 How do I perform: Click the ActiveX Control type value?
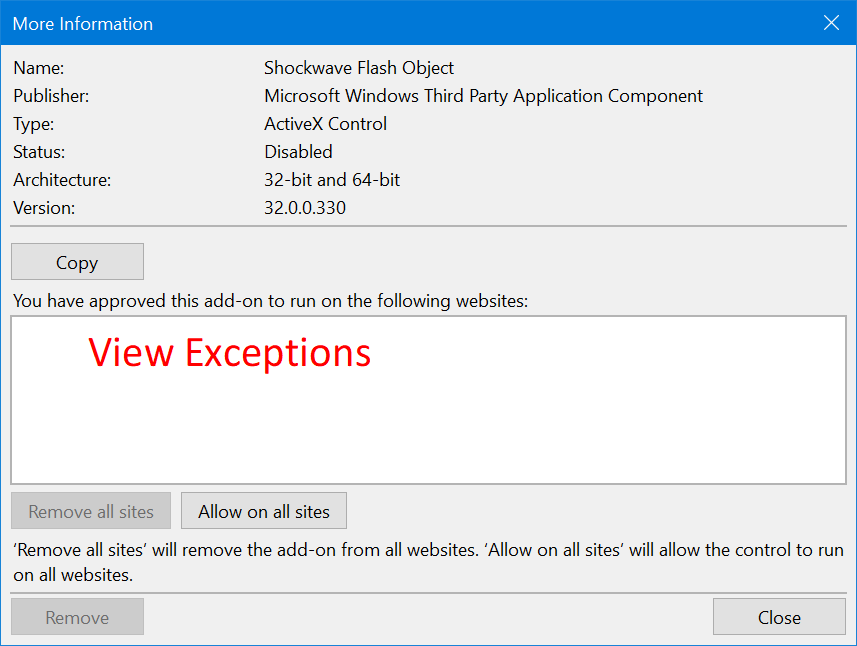click(325, 124)
